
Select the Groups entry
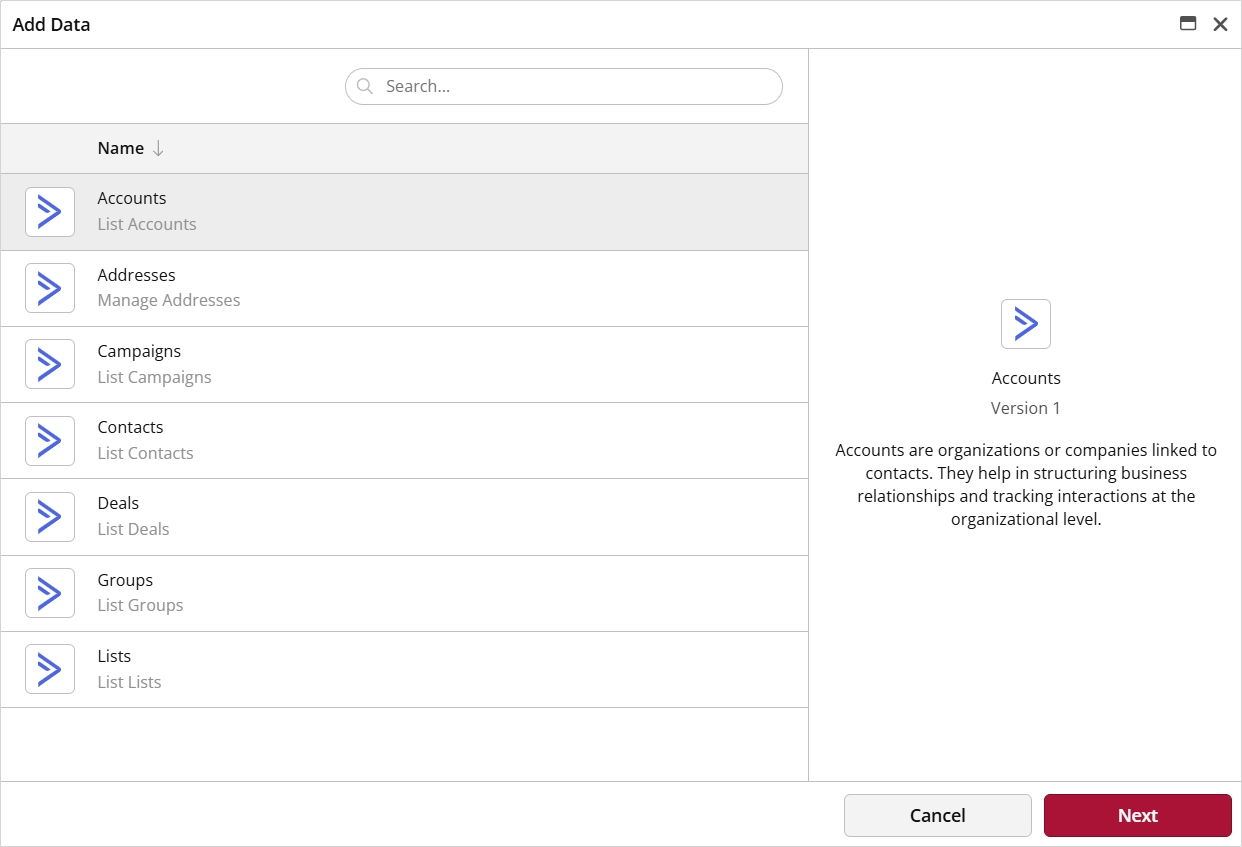[x=404, y=593]
